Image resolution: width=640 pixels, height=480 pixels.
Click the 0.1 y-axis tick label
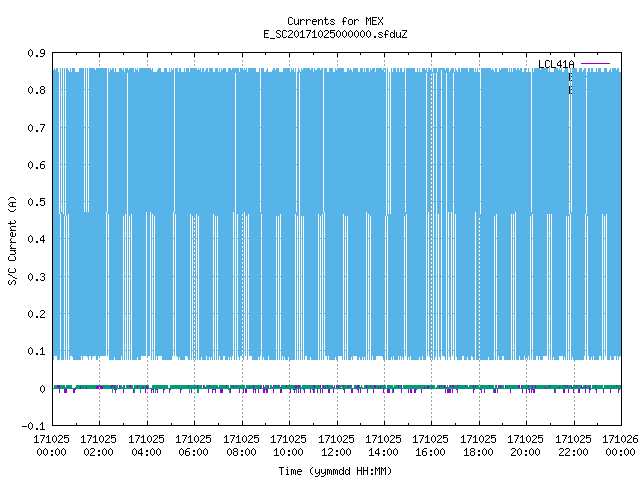[x=36, y=351]
